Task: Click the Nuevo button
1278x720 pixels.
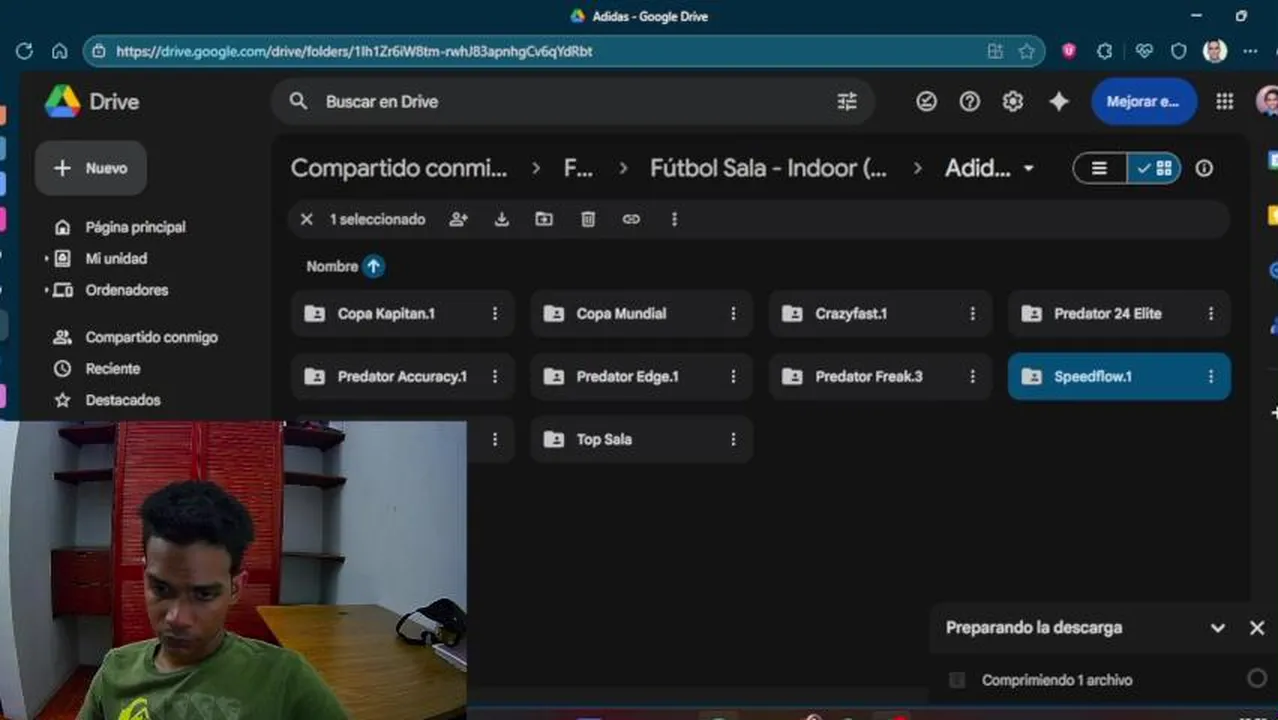Action: coord(91,168)
